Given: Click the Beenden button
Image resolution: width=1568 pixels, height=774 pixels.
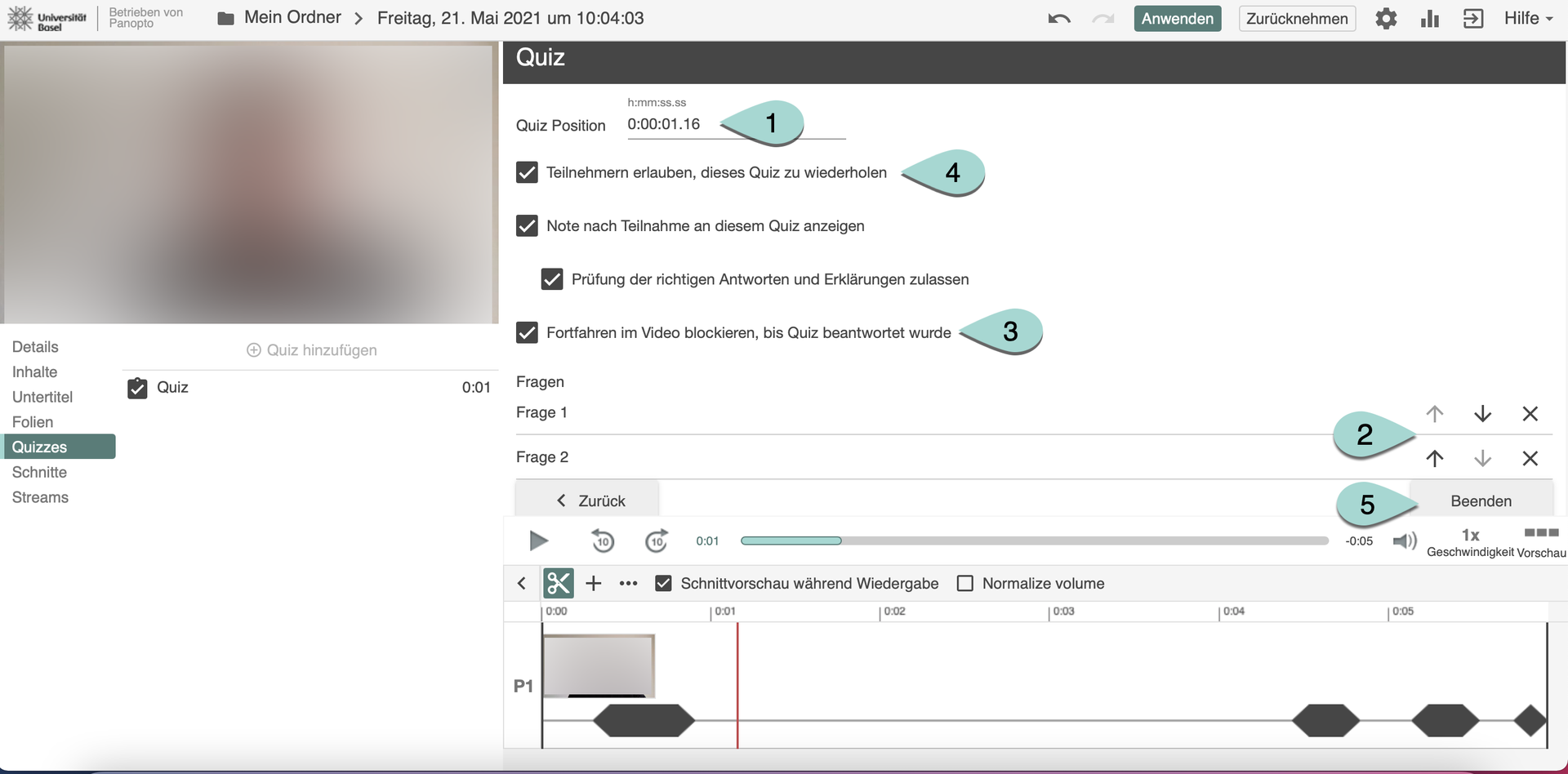Looking at the screenshot, I should 1480,500.
